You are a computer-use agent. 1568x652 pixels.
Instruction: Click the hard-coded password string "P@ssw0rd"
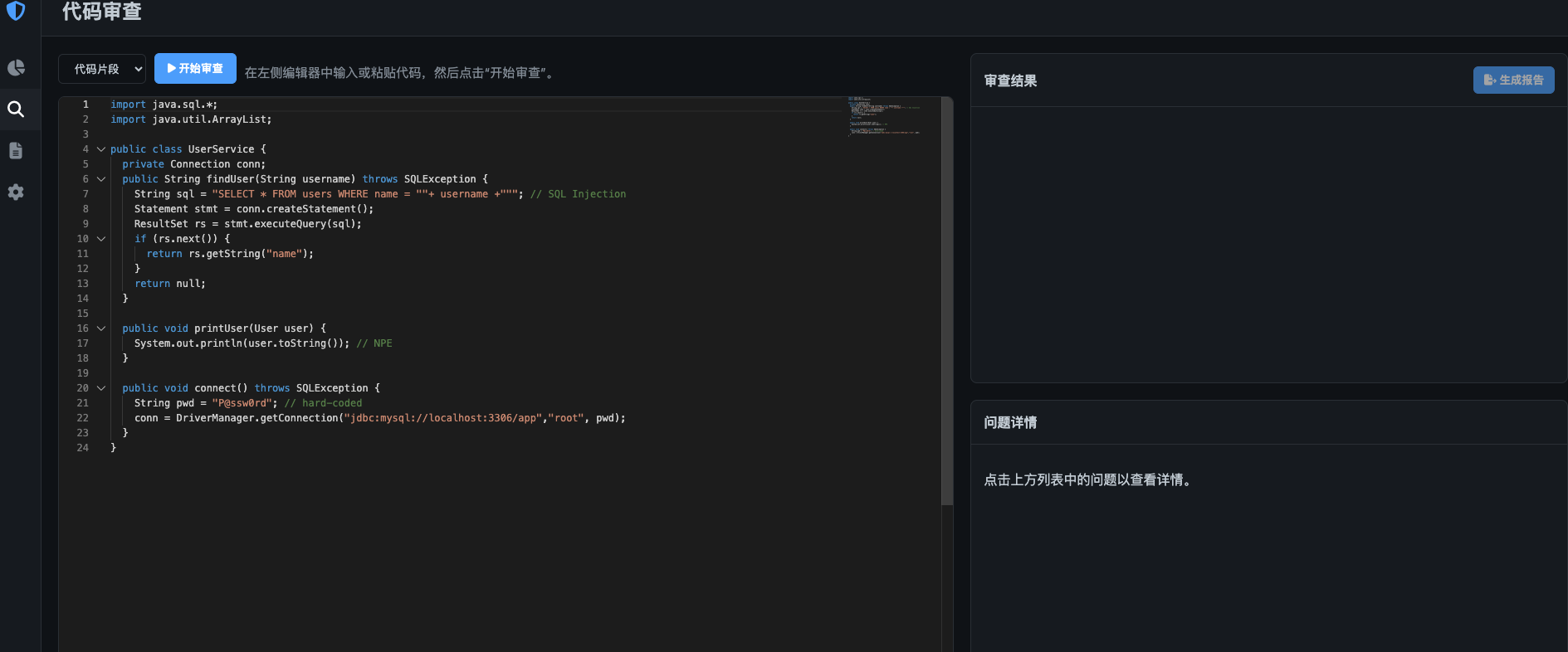242,403
